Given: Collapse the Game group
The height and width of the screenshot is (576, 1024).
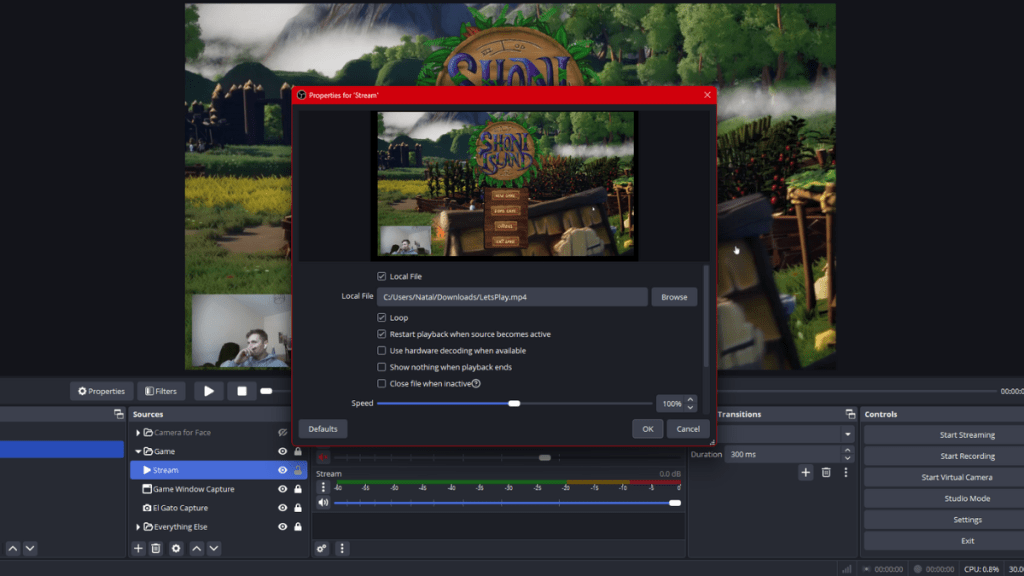Looking at the screenshot, I should click(x=138, y=451).
